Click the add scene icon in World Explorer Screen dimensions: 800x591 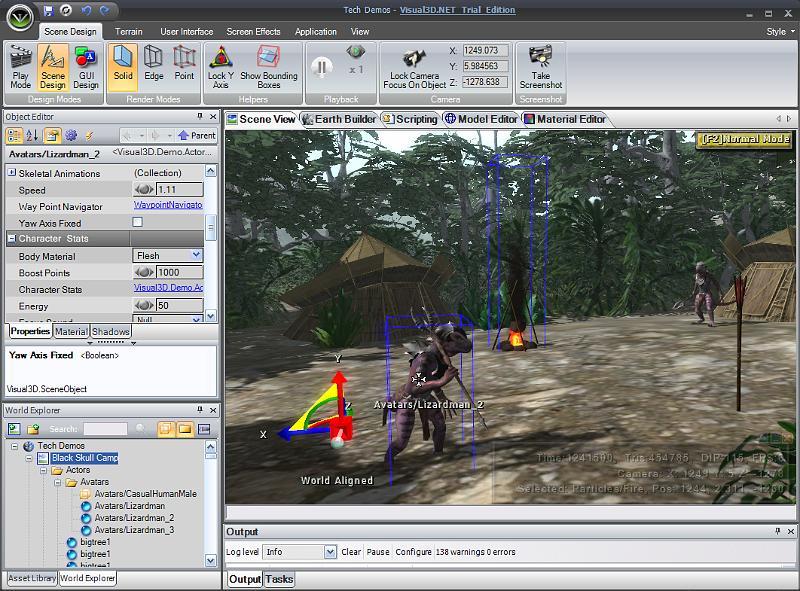coord(14,429)
